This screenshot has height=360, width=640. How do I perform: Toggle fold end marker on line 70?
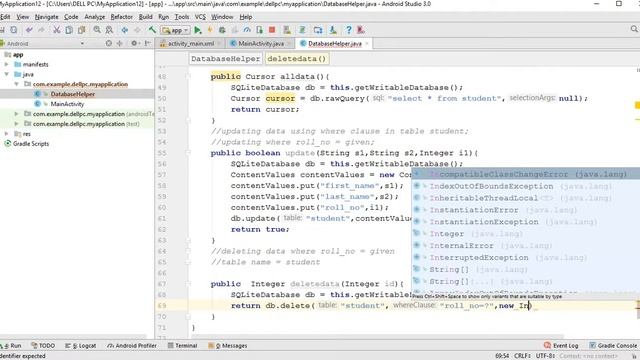click(188, 316)
